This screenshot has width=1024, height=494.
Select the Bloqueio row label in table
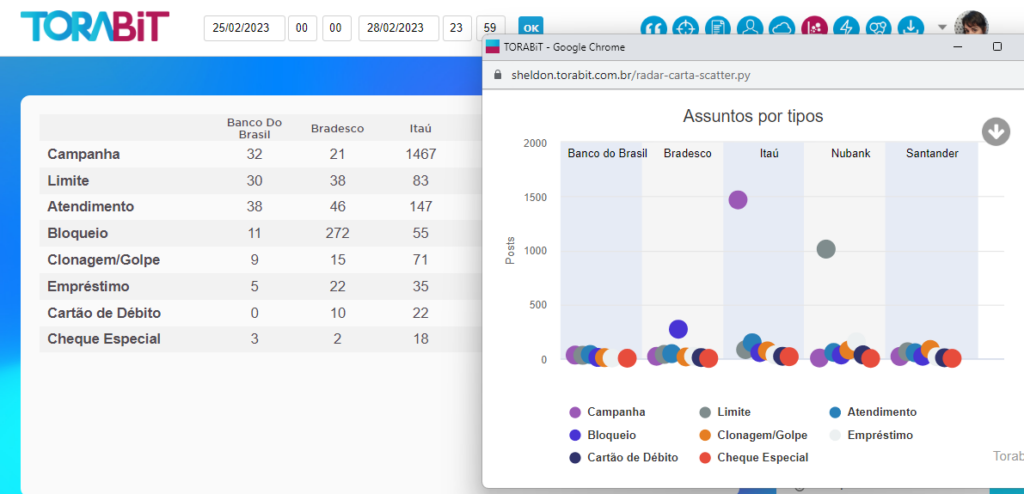[x=78, y=233]
